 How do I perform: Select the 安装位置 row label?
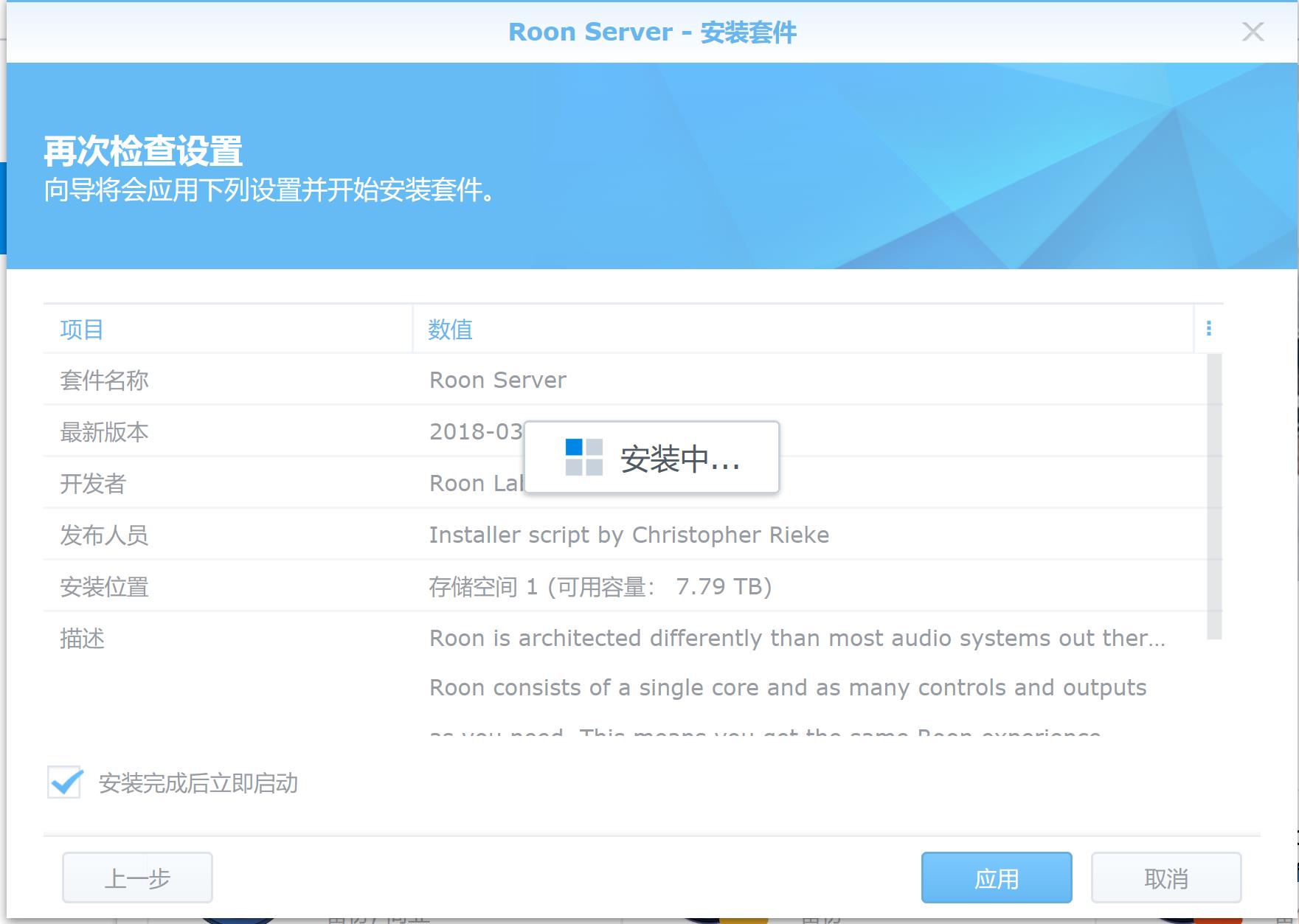[104, 586]
